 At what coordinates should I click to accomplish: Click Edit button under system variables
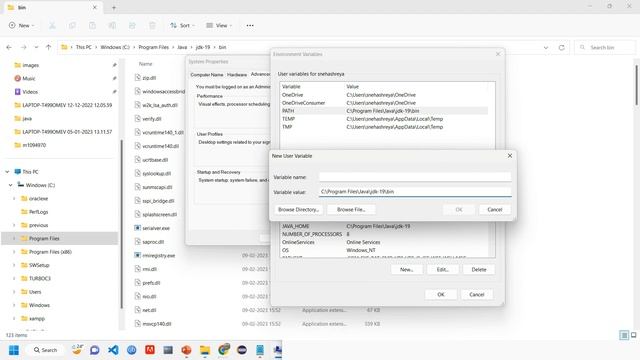click(x=442, y=269)
